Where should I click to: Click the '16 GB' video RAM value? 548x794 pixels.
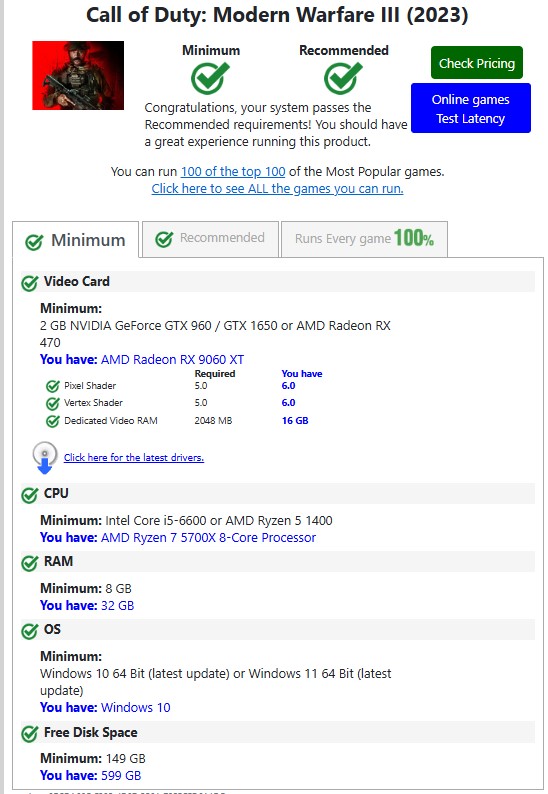pos(295,420)
